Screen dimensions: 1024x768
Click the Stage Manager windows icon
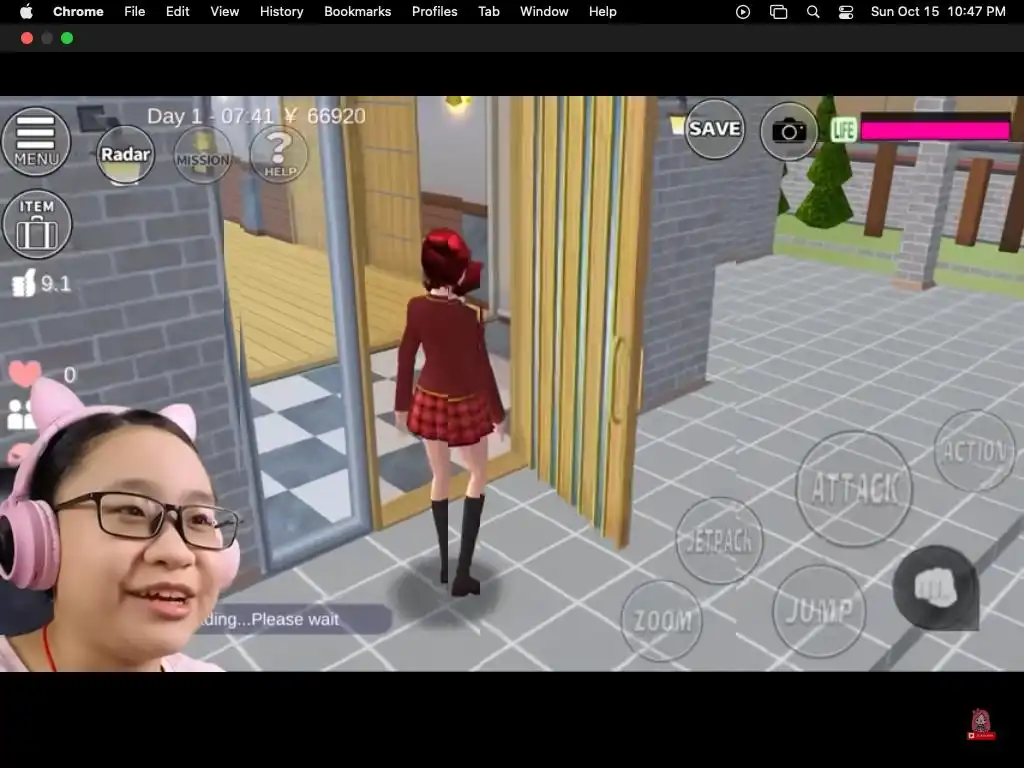click(778, 12)
